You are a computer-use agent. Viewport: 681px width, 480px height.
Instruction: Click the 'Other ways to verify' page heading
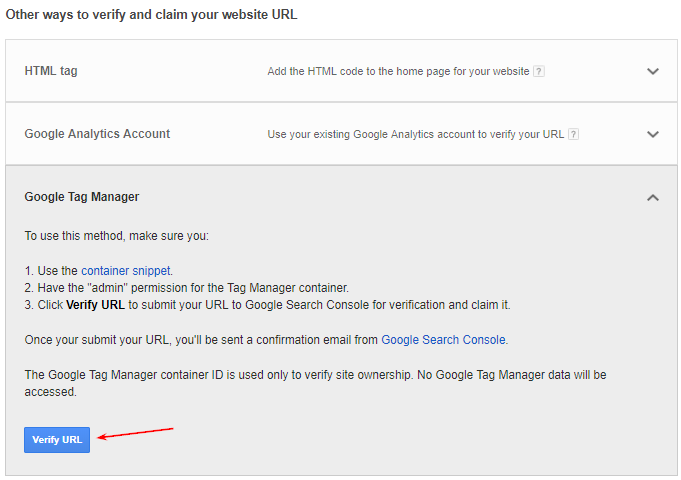click(x=151, y=15)
